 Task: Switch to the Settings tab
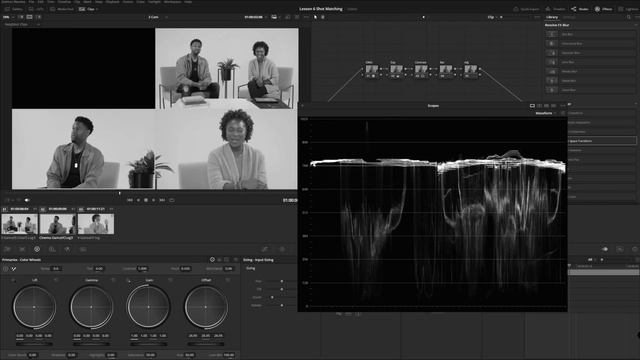(569, 17)
